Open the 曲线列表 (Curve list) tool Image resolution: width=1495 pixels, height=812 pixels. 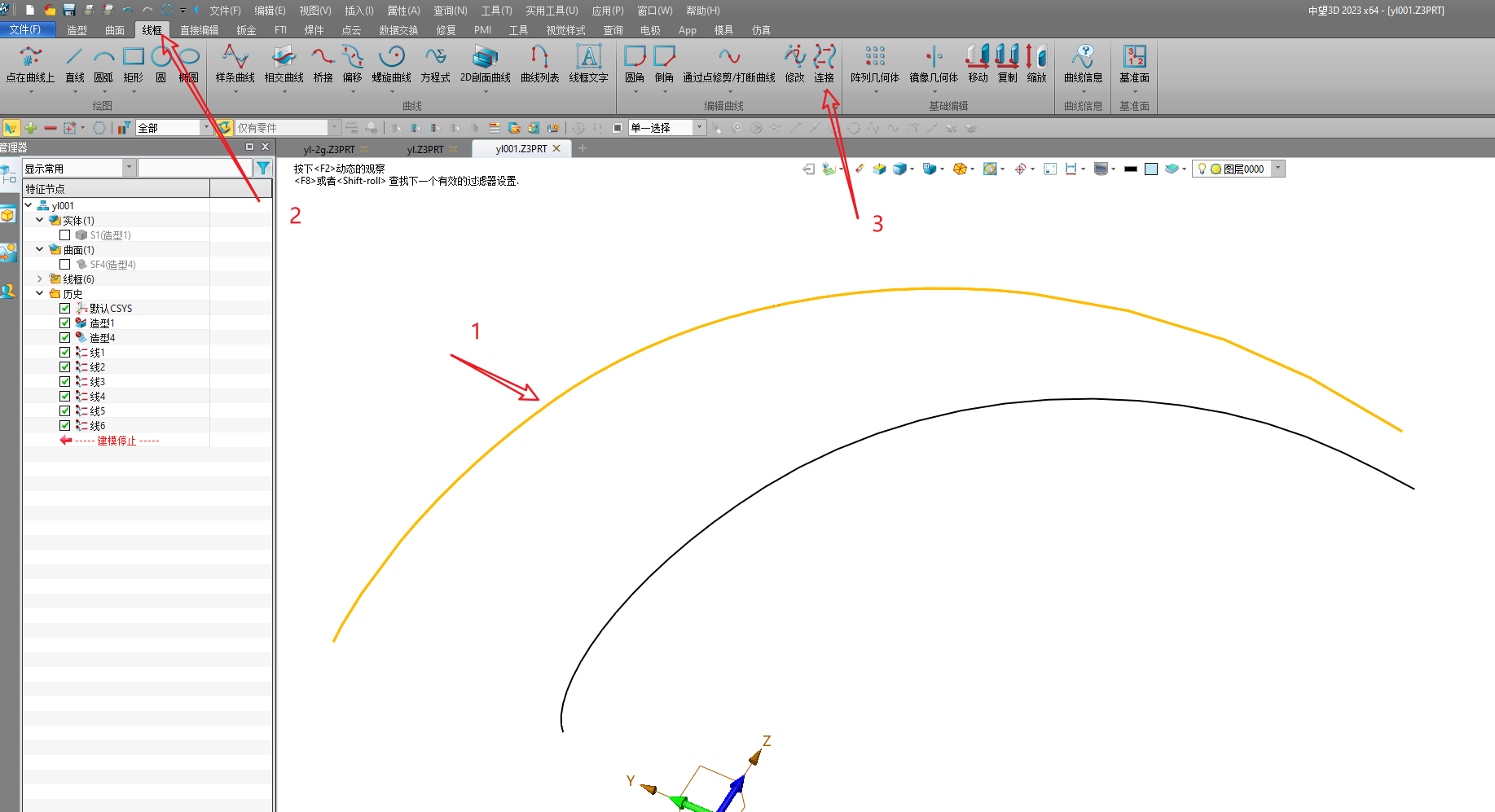pos(540,64)
